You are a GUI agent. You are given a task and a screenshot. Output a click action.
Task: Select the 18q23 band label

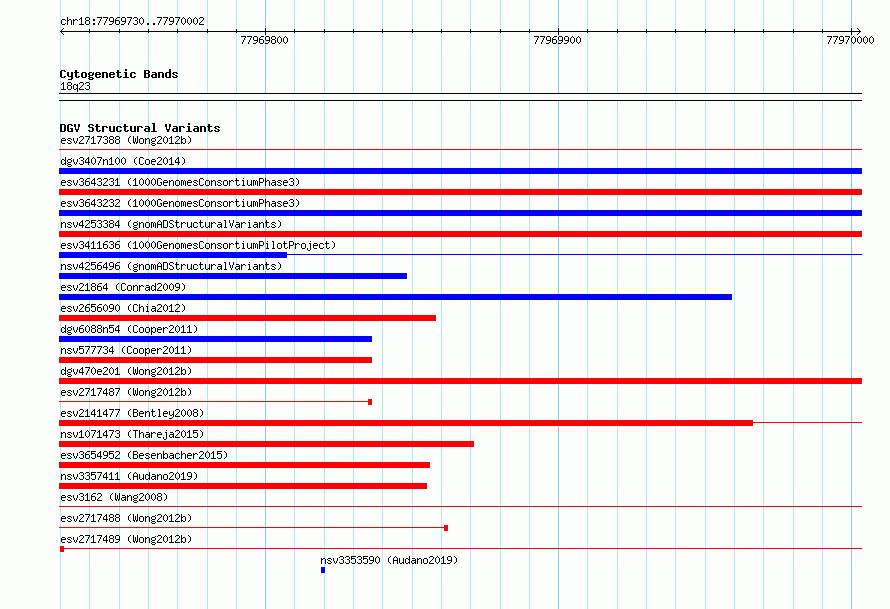pyautogui.click(x=75, y=86)
